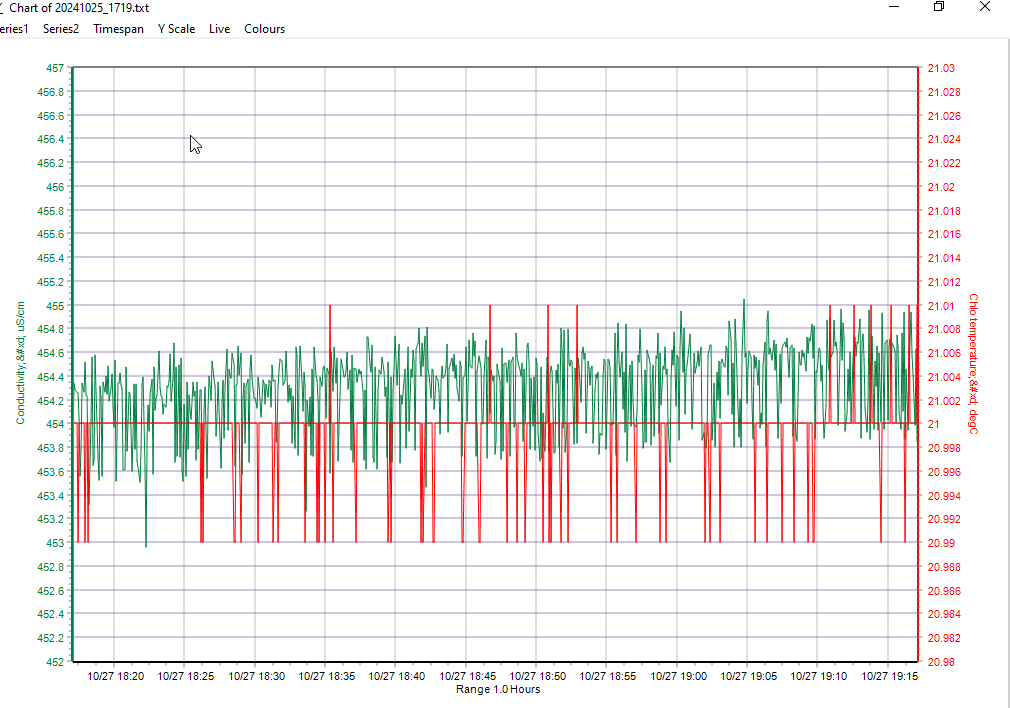Open the partially visible Series1 menu
The image size is (1010, 708).
(14, 29)
